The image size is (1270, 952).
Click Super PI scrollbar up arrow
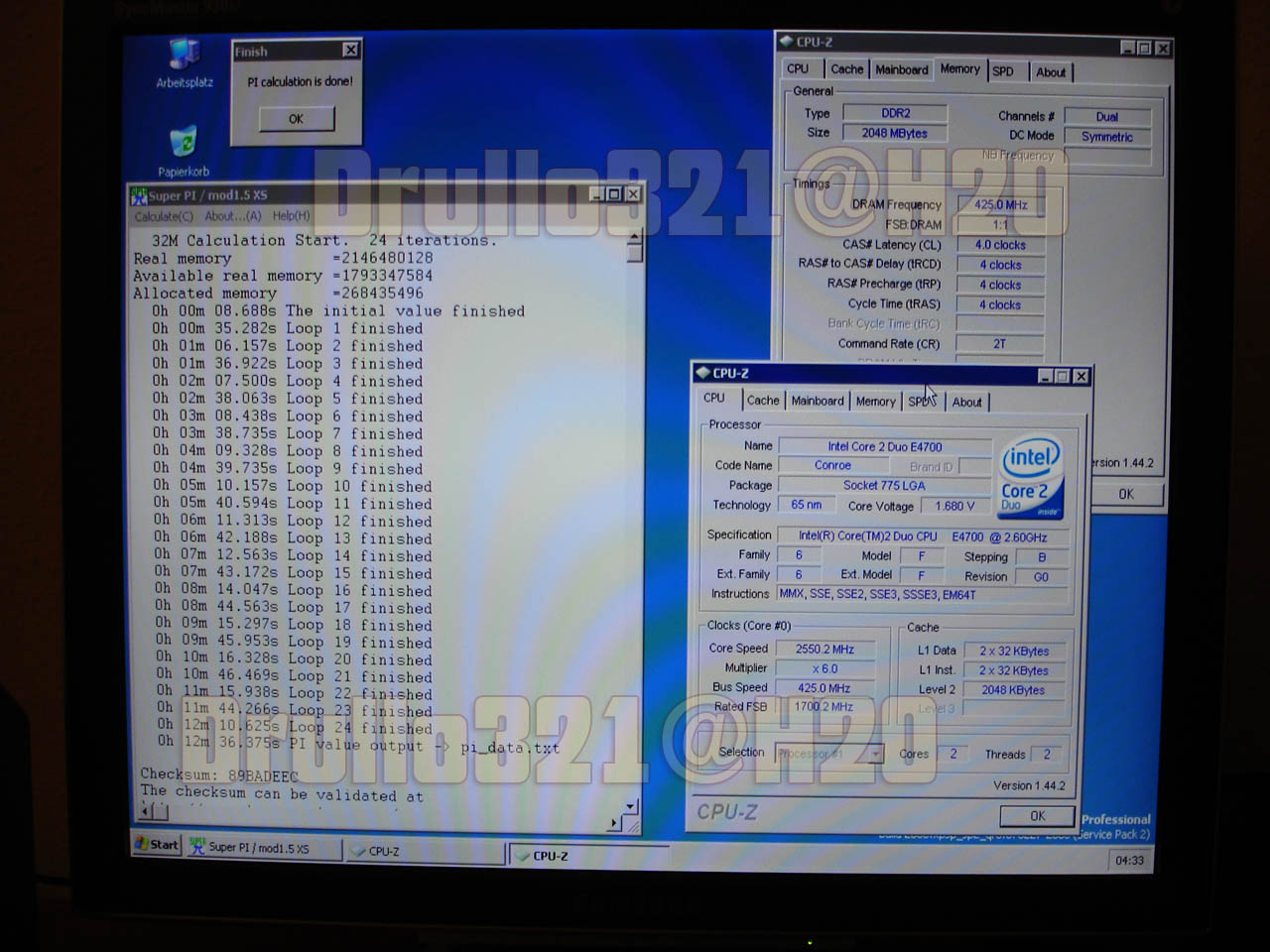coord(635,239)
